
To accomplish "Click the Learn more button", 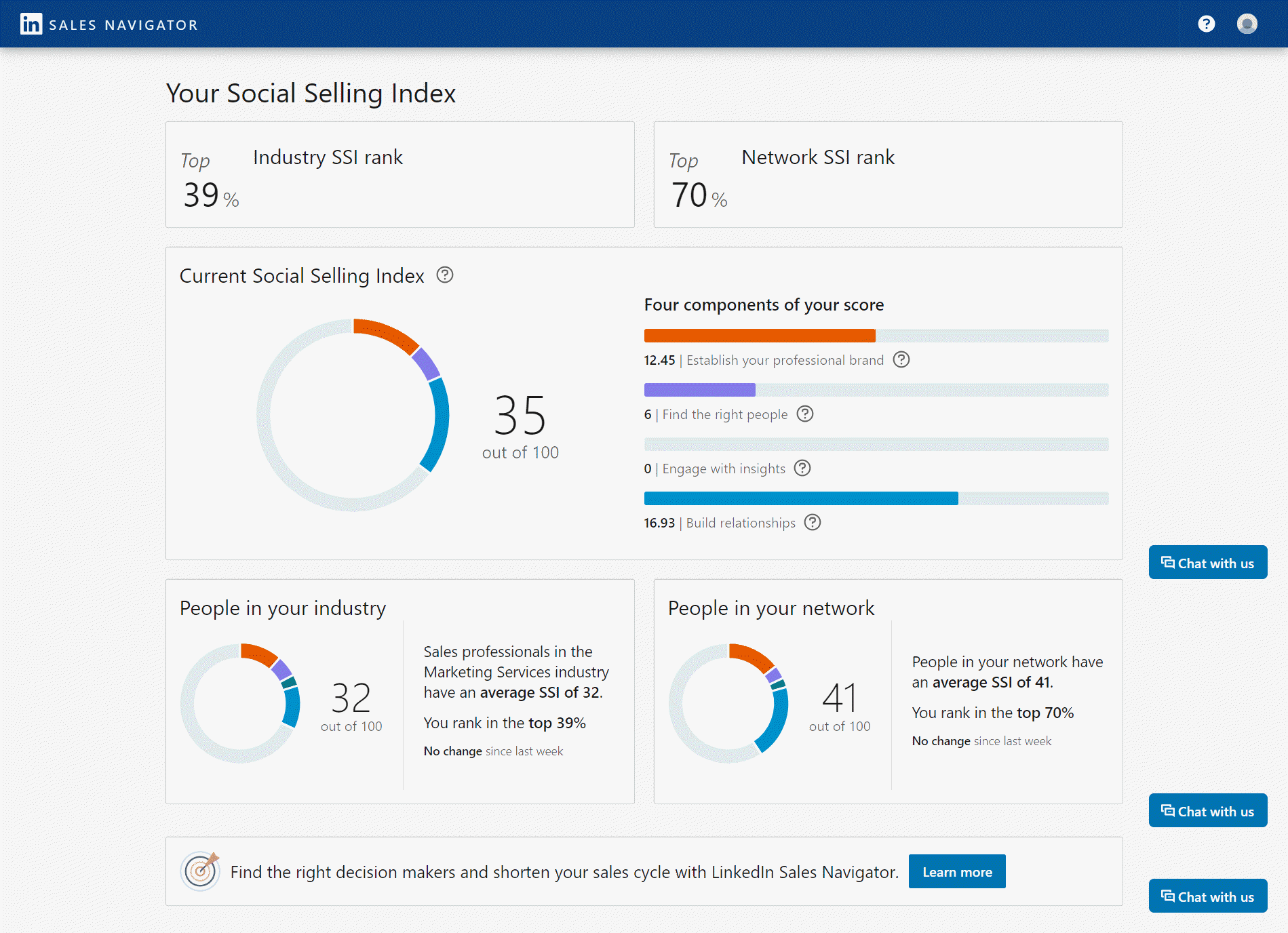I will pyautogui.click(x=957, y=871).
